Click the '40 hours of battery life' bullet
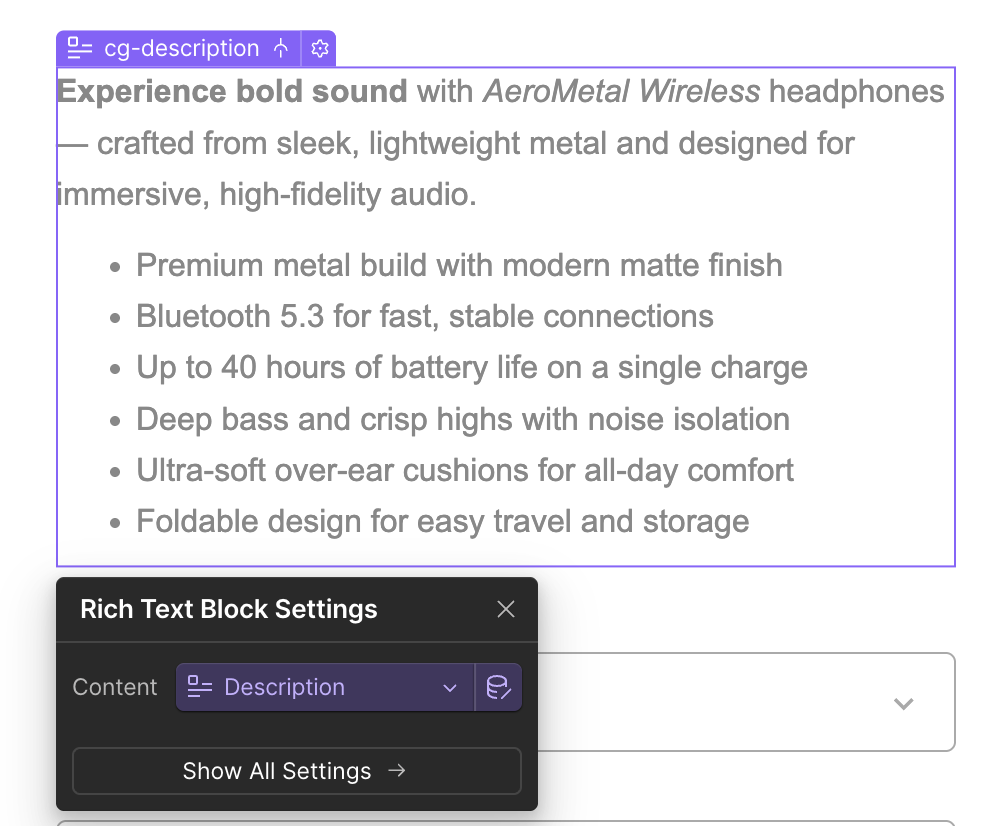 click(x=472, y=368)
